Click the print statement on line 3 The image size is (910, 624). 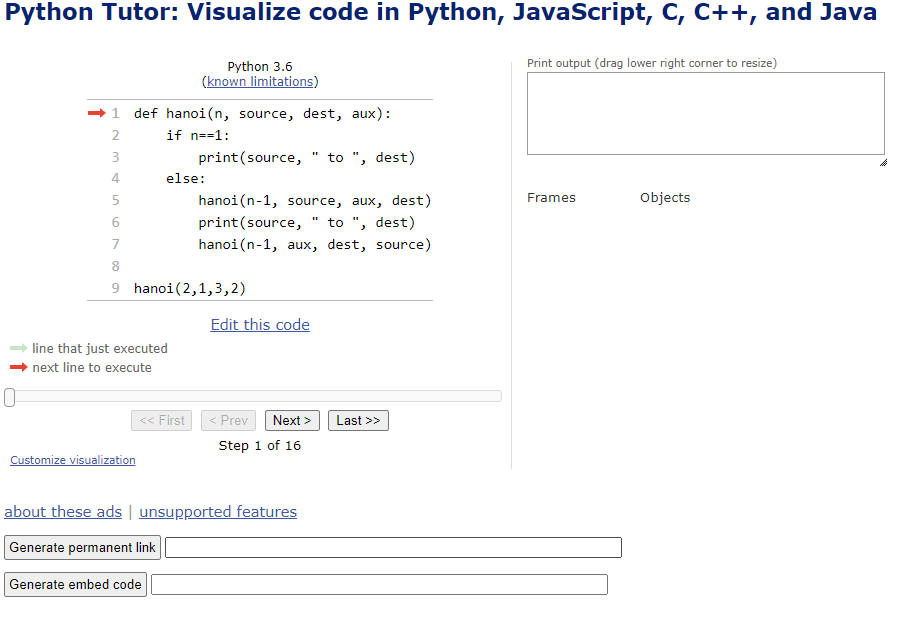click(306, 158)
